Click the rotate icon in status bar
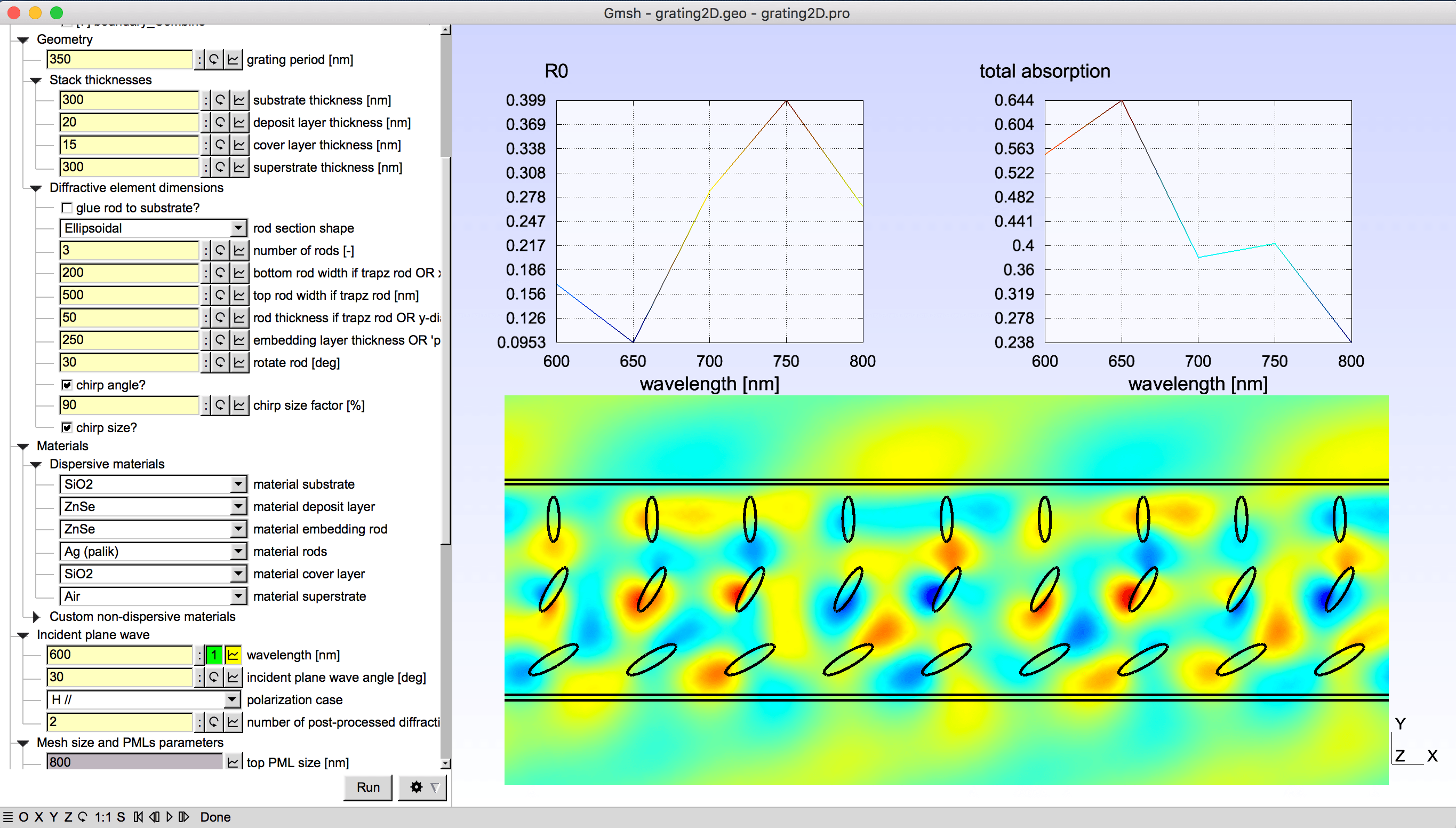The width and height of the screenshot is (1456, 828). click(x=83, y=817)
